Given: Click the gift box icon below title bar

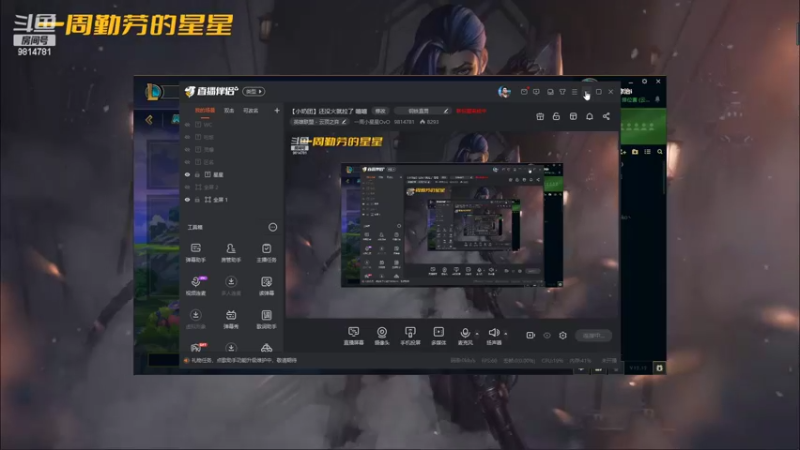Looking at the screenshot, I should pos(540,116).
